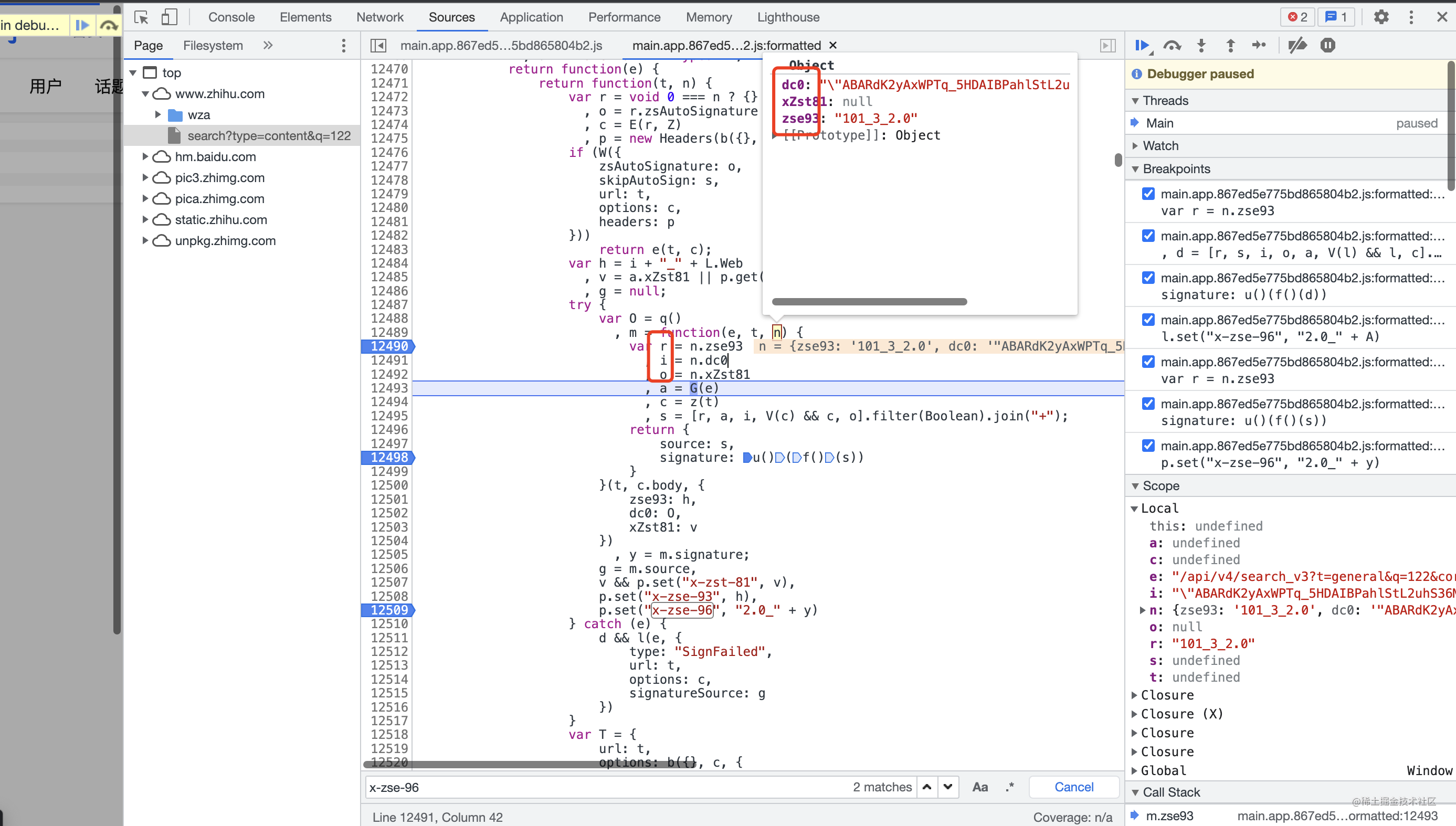Deactivate all breakpoints
This screenshot has height=826, width=1456.
(x=1297, y=45)
